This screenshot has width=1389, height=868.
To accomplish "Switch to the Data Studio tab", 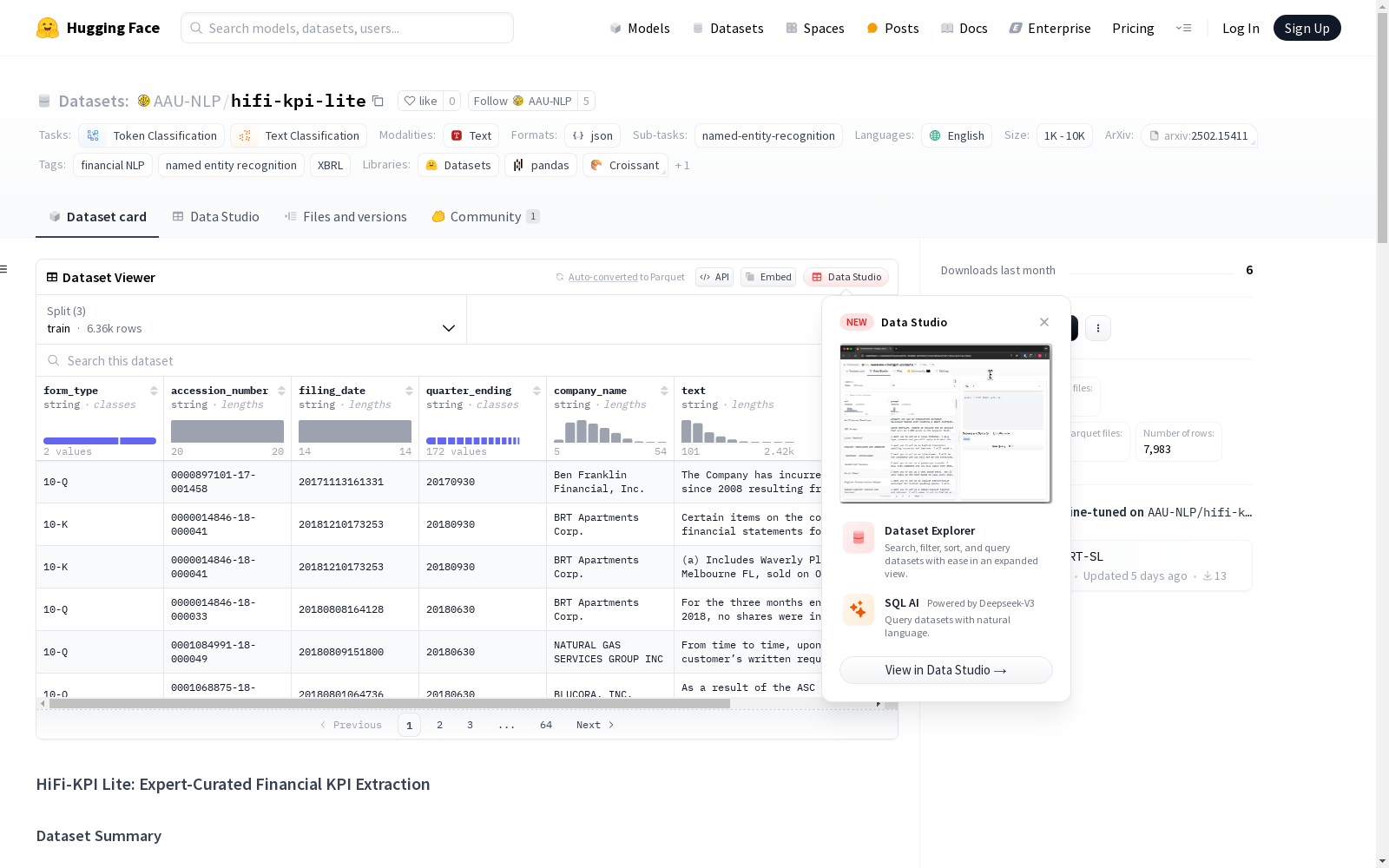I will coord(215,217).
